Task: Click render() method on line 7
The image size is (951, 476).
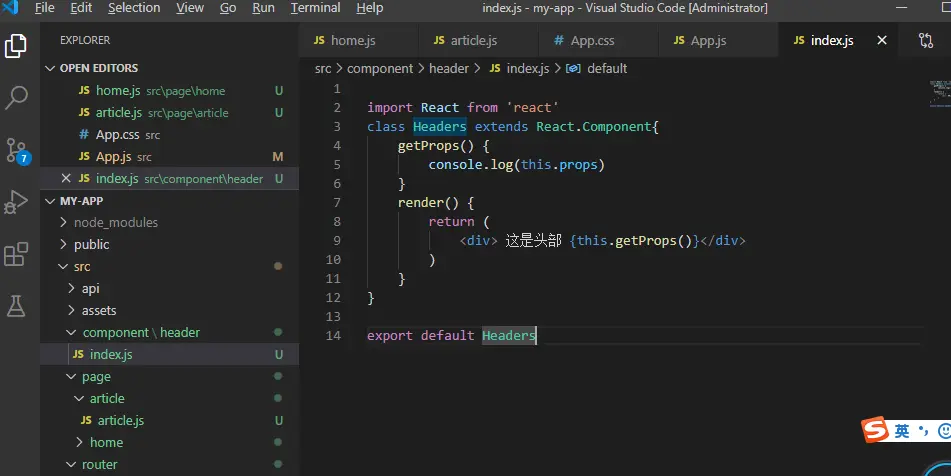Action: coord(428,203)
